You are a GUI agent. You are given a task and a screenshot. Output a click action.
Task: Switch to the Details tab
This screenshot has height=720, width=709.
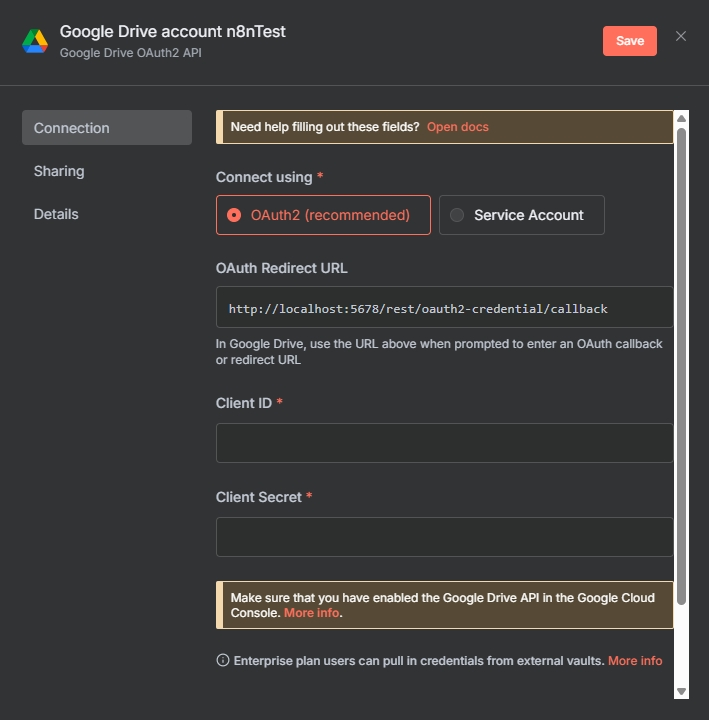(56, 214)
